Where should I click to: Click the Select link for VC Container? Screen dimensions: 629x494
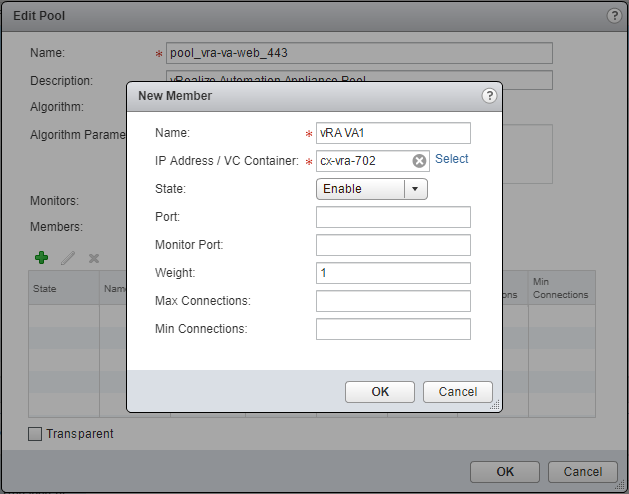coord(452,159)
